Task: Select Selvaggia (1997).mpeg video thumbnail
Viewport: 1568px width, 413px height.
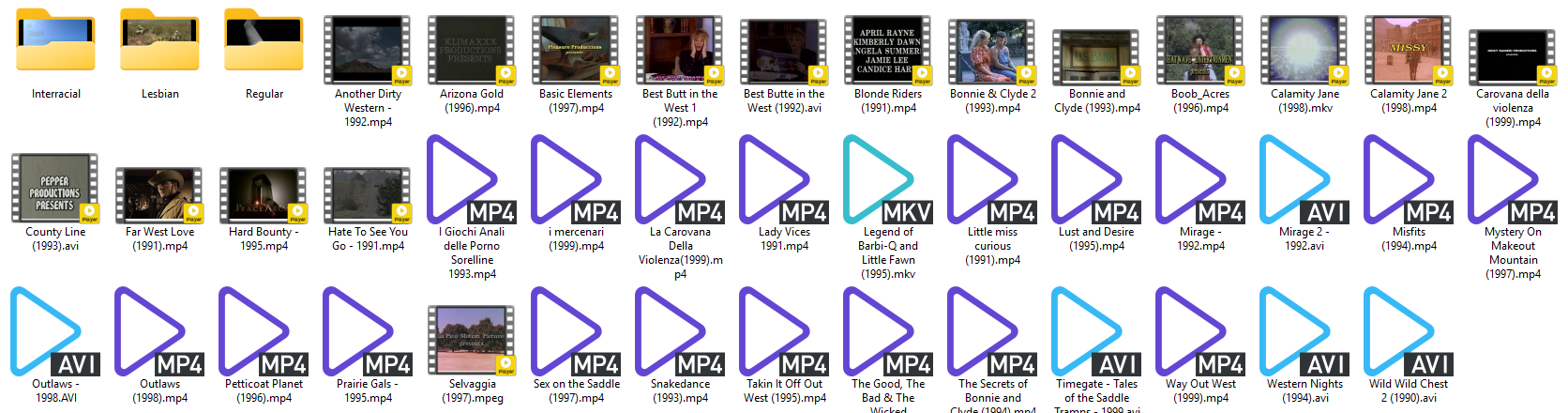Action: coord(472,341)
